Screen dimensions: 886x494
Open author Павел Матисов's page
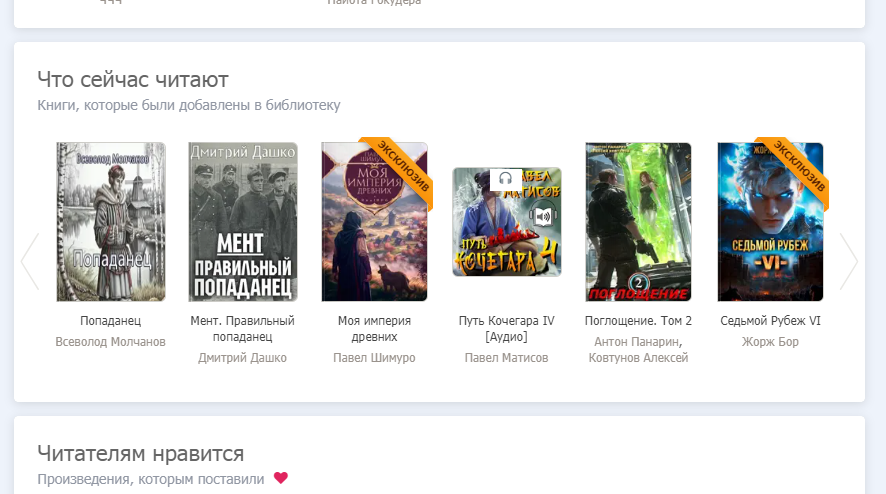click(506, 358)
